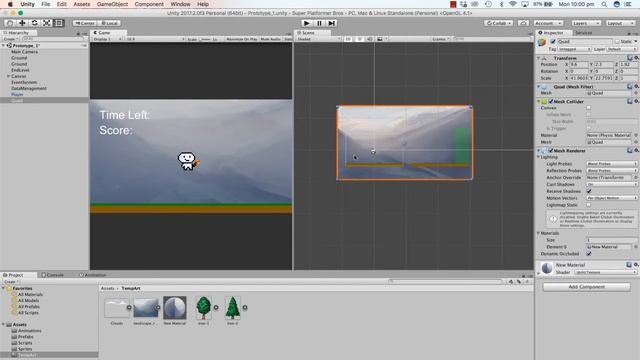Open the scene effects image icon
The width and height of the screenshot is (640, 360).
pyautogui.click(x=380, y=39)
